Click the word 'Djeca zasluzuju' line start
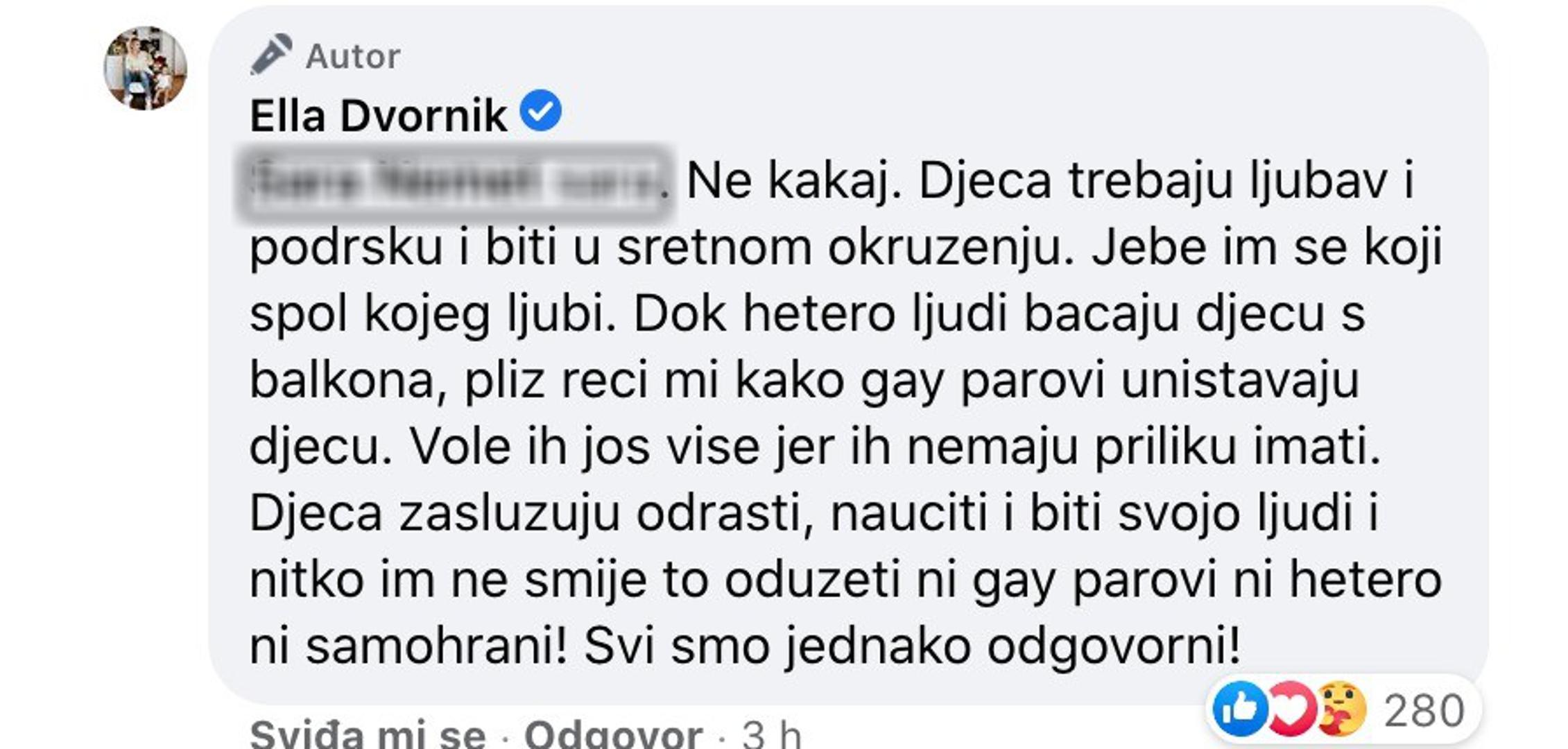The height and width of the screenshot is (749, 1568). 433,514
